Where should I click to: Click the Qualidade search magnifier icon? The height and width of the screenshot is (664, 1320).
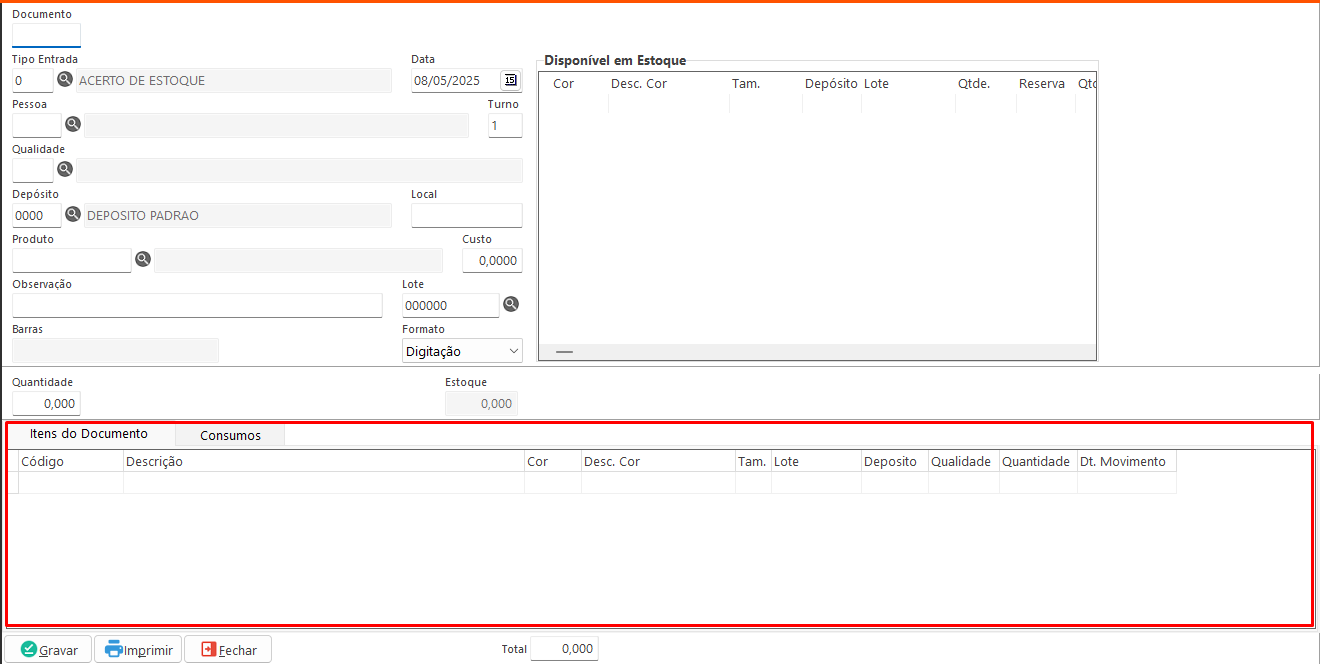pos(65,169)
